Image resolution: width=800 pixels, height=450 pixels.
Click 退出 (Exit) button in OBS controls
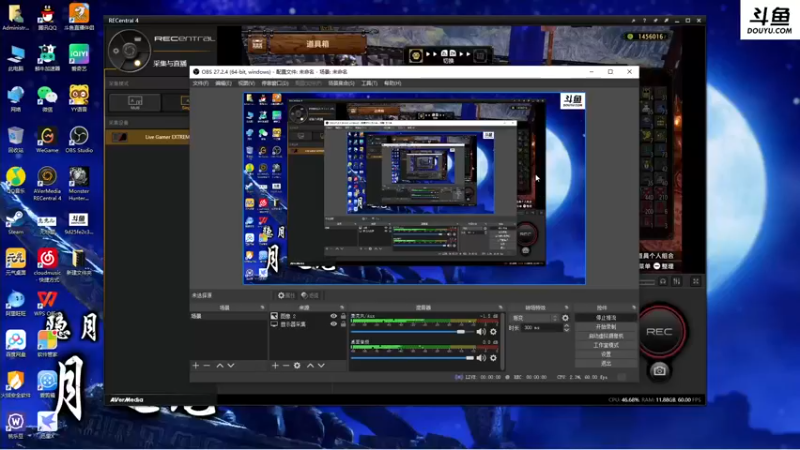[606, 363]
